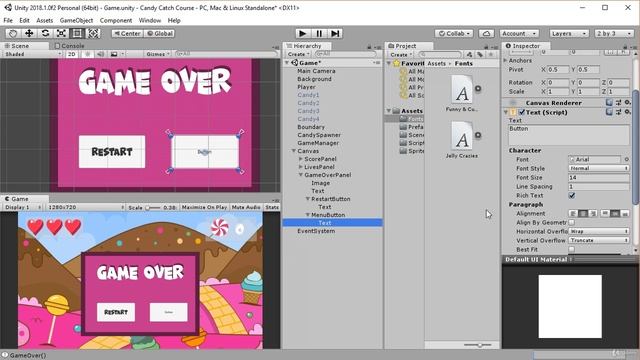Open the Gizmos dropdown
The height and width of the screenshot is (360, 640).
tap(158, 54)
